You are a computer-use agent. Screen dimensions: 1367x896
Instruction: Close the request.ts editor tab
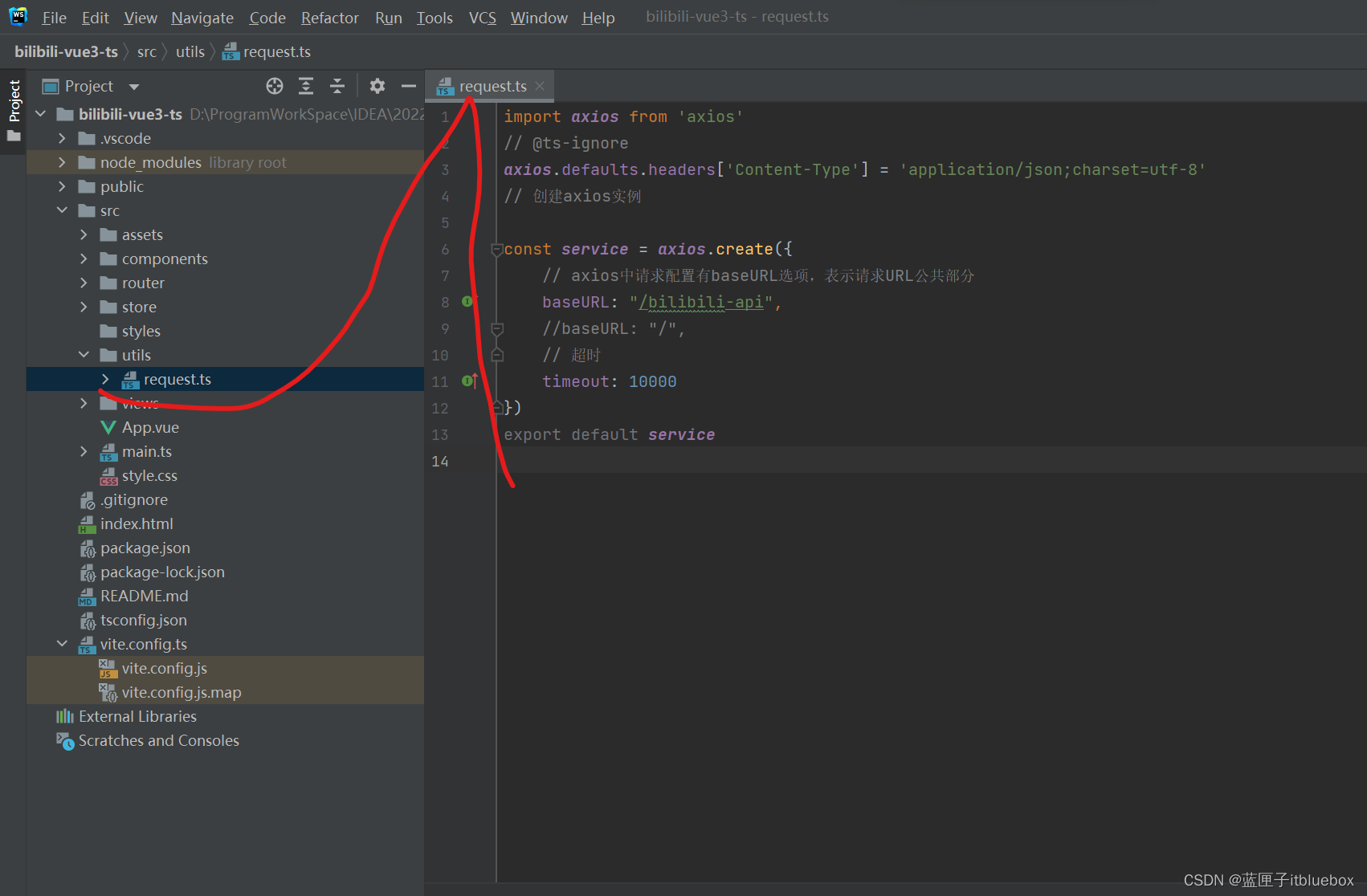coord(540,86)
